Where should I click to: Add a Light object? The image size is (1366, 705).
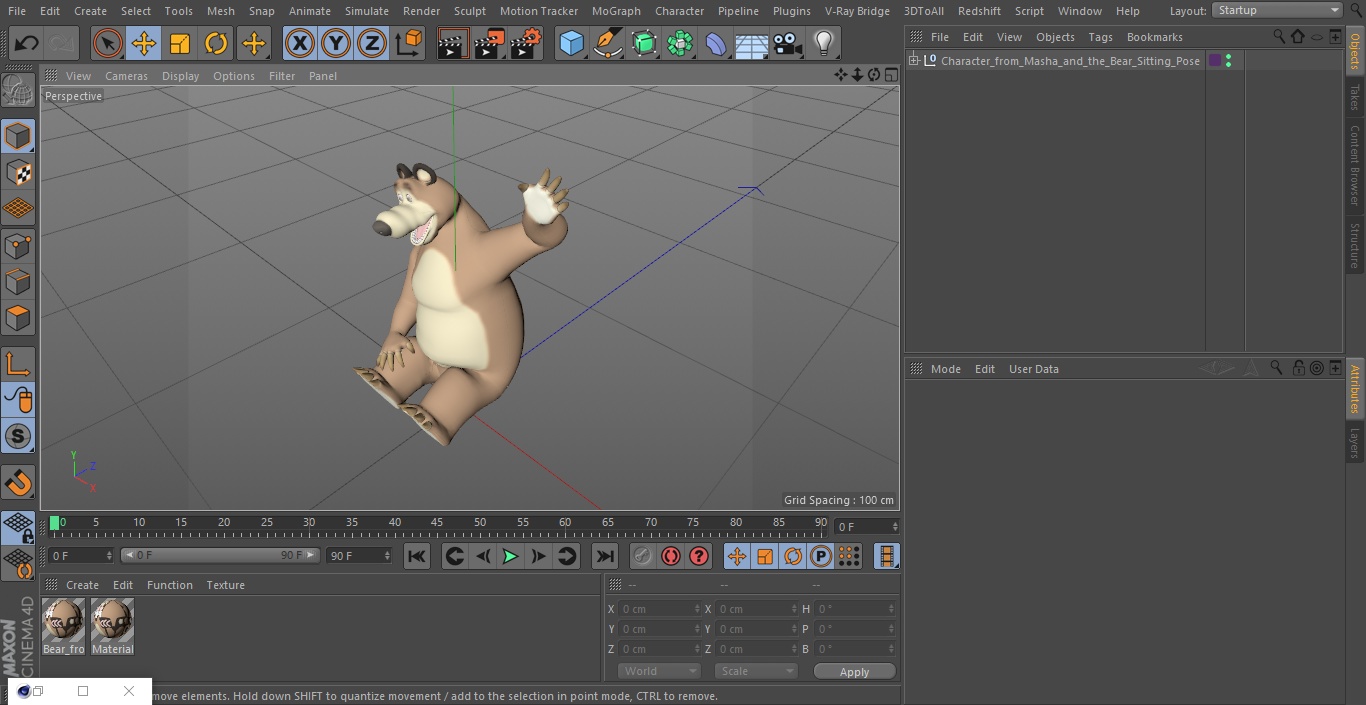click(x=823, y=43)
